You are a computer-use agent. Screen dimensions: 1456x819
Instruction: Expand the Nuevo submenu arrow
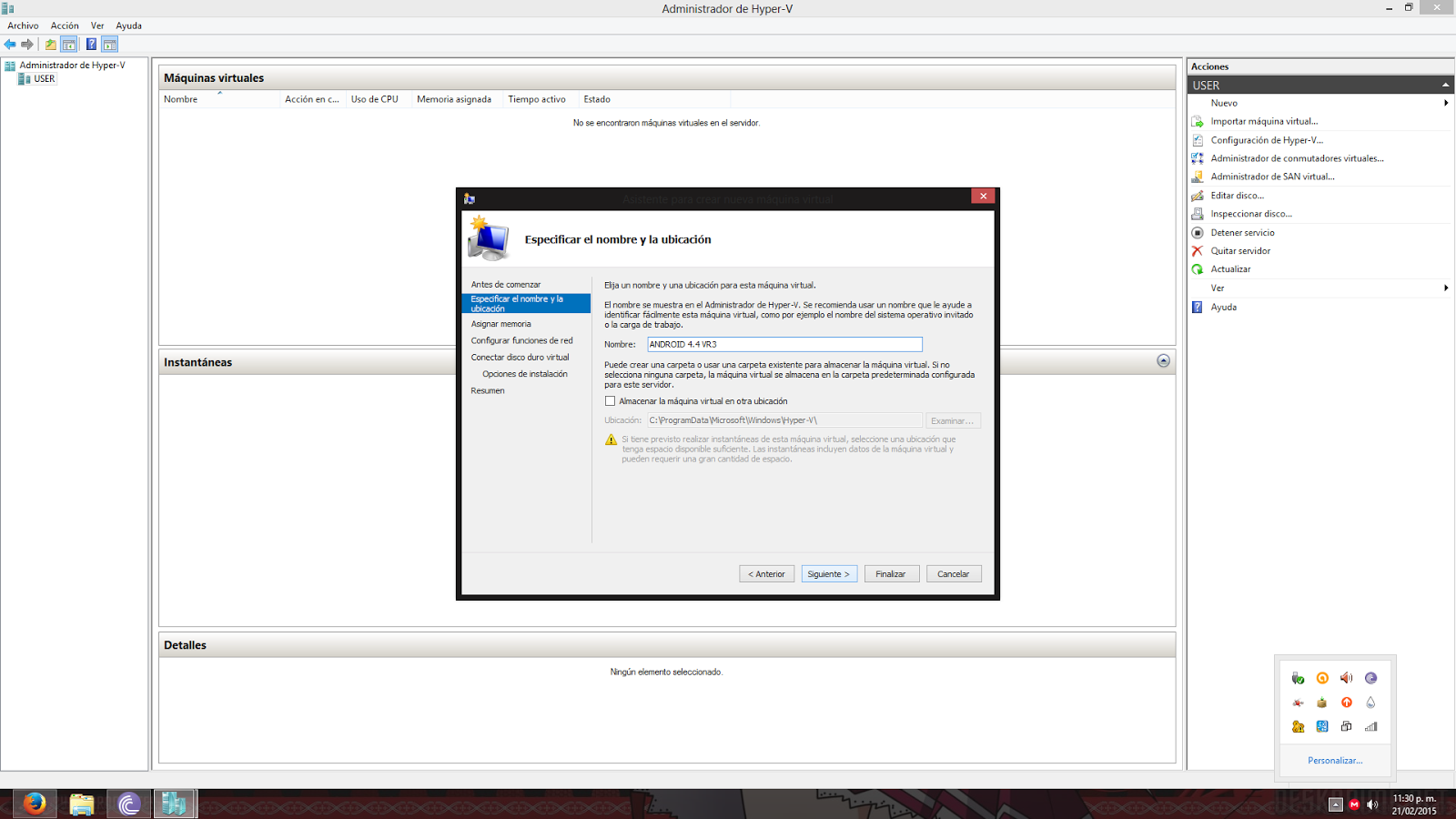(1445, 103)
